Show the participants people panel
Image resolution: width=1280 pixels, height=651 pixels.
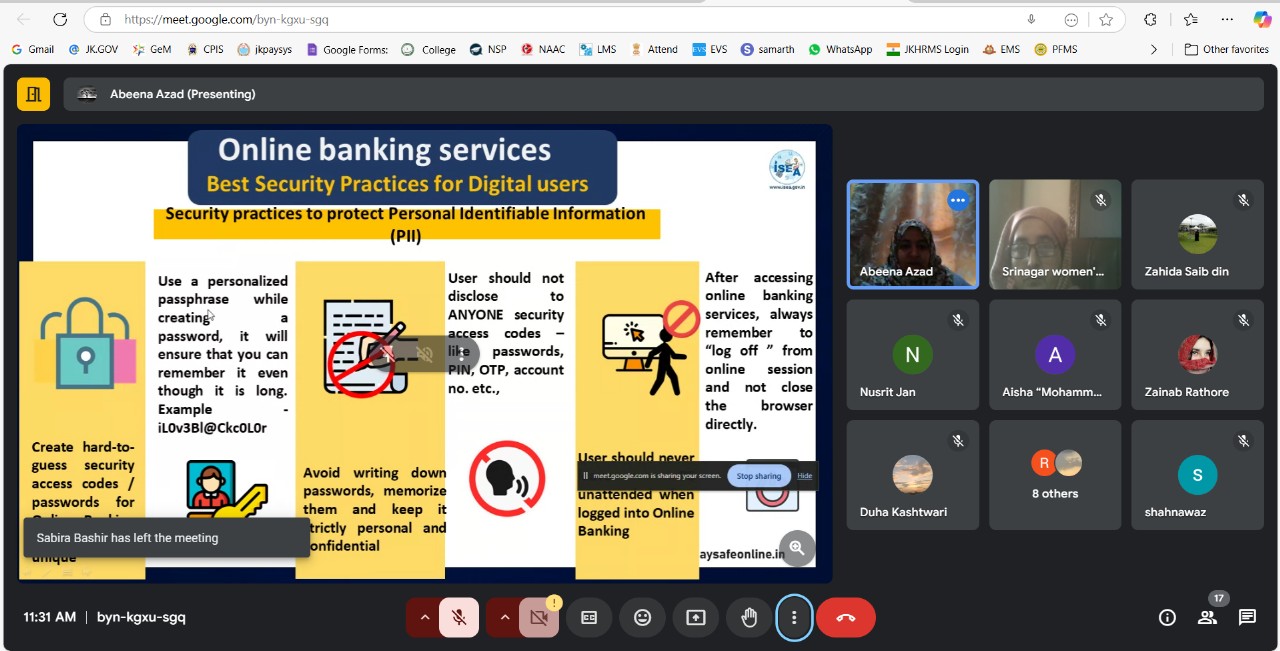coord(1207,617)
